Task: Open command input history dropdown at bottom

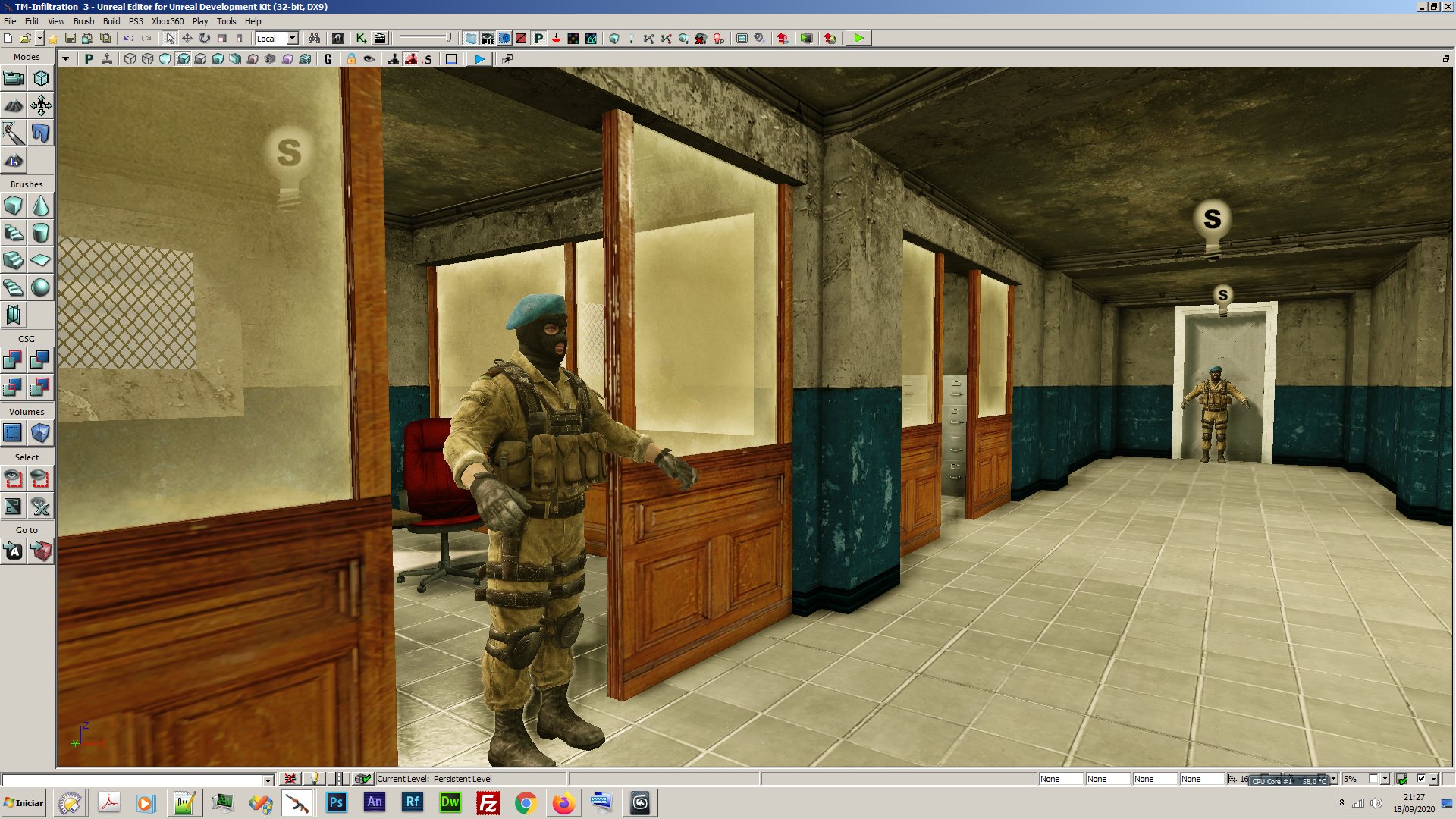Action: coord(268,780)
